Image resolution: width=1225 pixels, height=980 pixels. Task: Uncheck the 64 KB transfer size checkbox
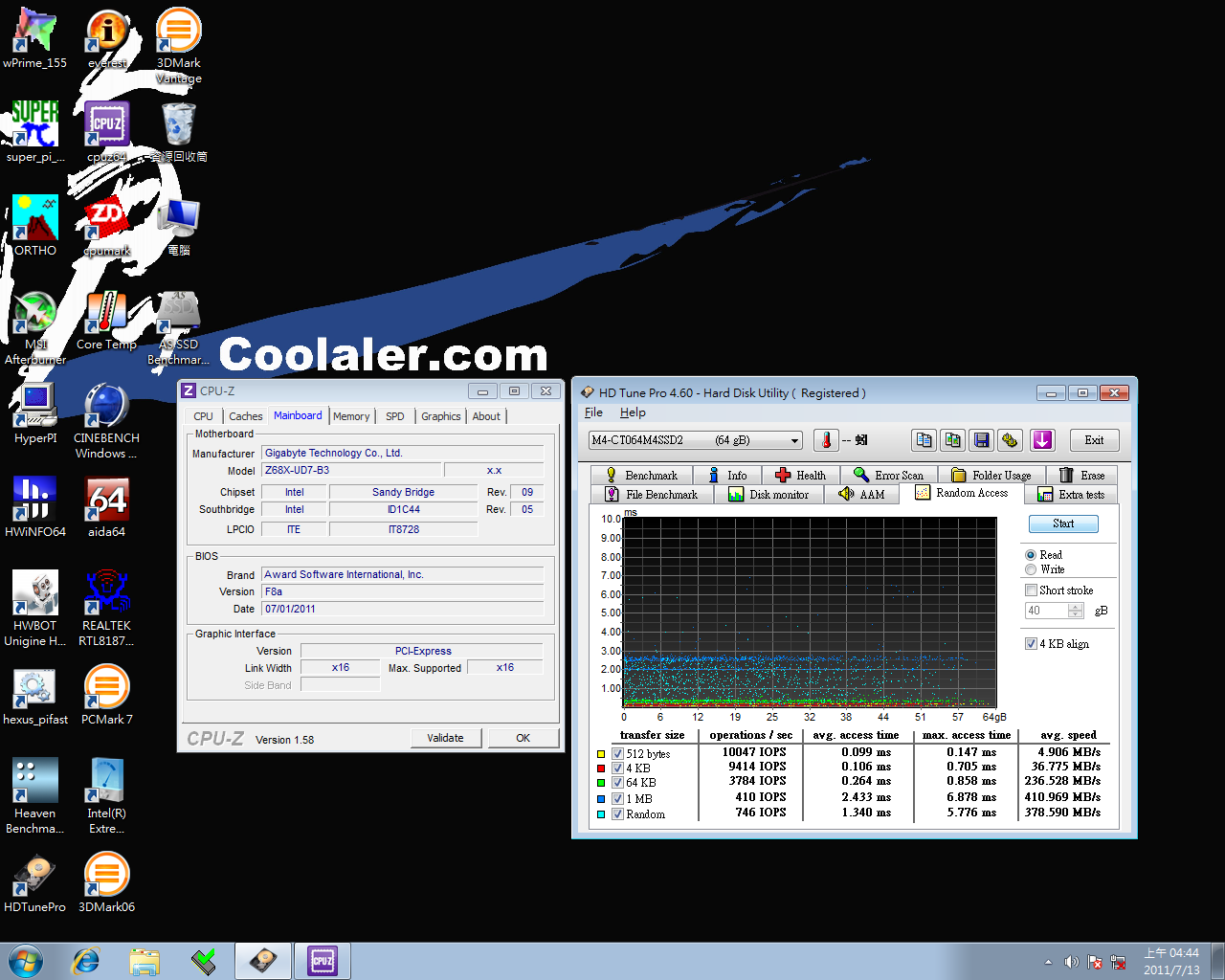click(618, 783)
